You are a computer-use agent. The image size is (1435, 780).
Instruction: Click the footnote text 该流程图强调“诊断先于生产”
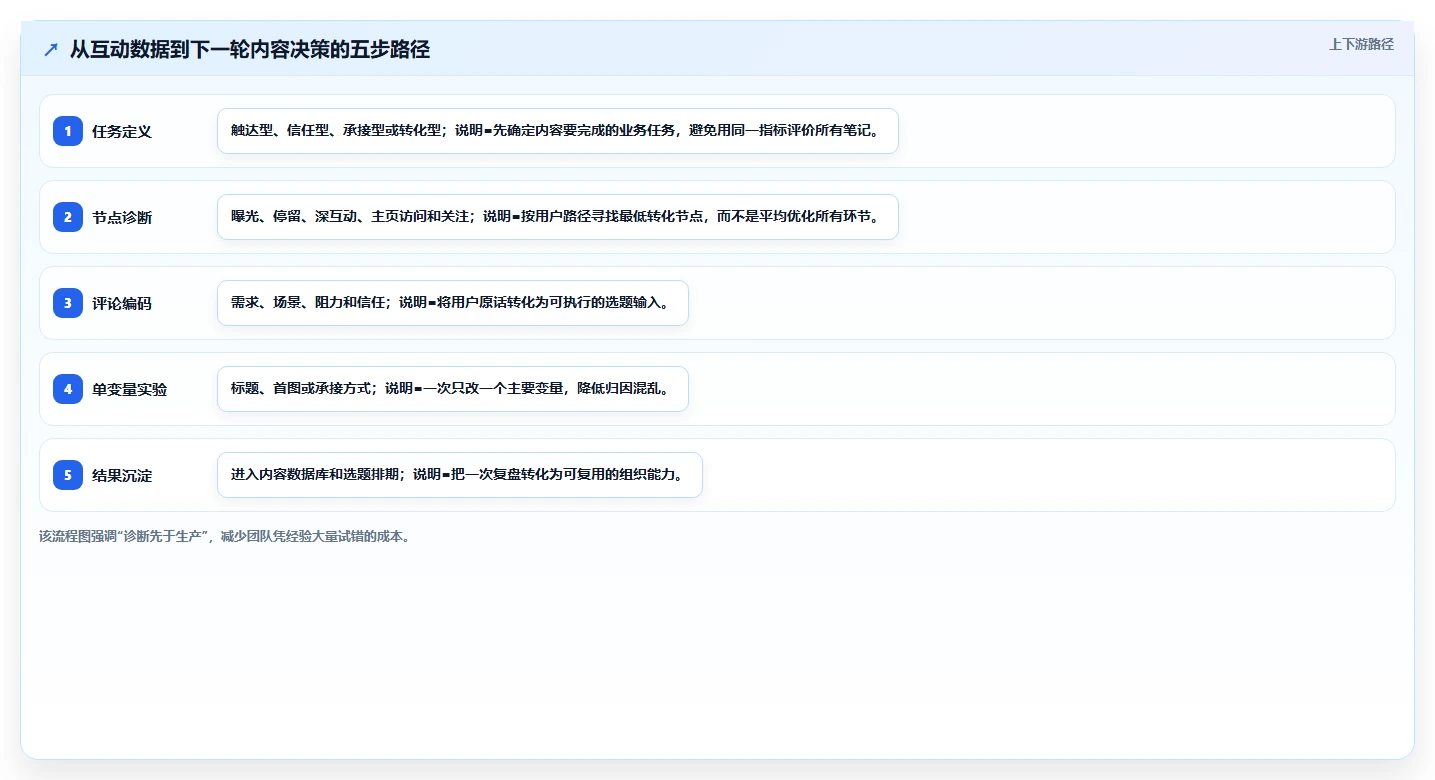coord(225,537)
